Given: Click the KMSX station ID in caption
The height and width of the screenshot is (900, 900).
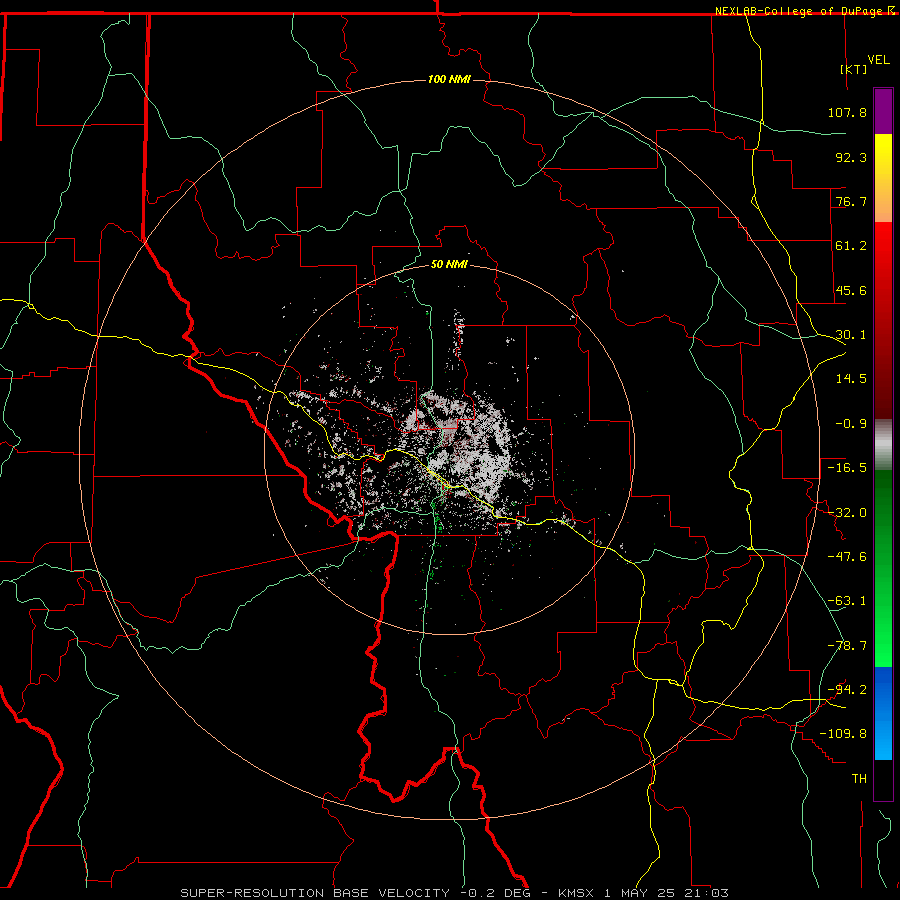Looking at the screenshot, I should point(576,893).
